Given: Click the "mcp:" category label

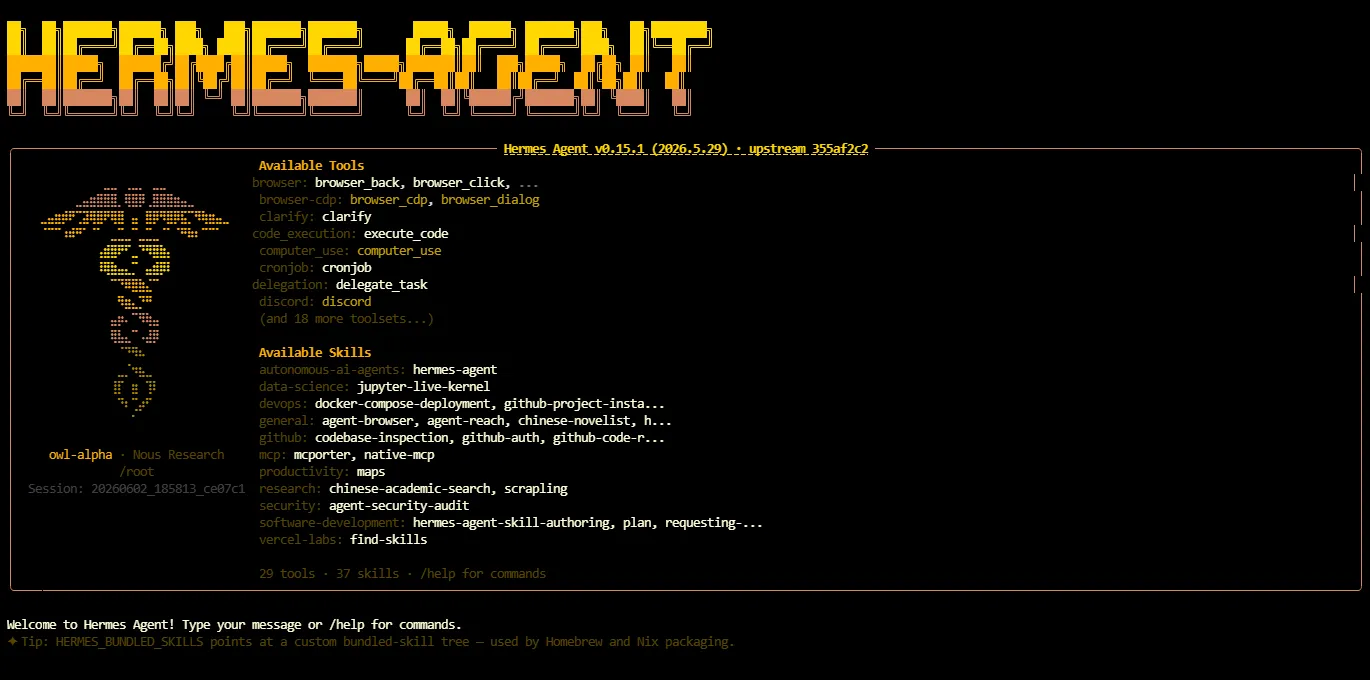Looking at the screenshot, I should pyautogui.click(x=273, y=455).
